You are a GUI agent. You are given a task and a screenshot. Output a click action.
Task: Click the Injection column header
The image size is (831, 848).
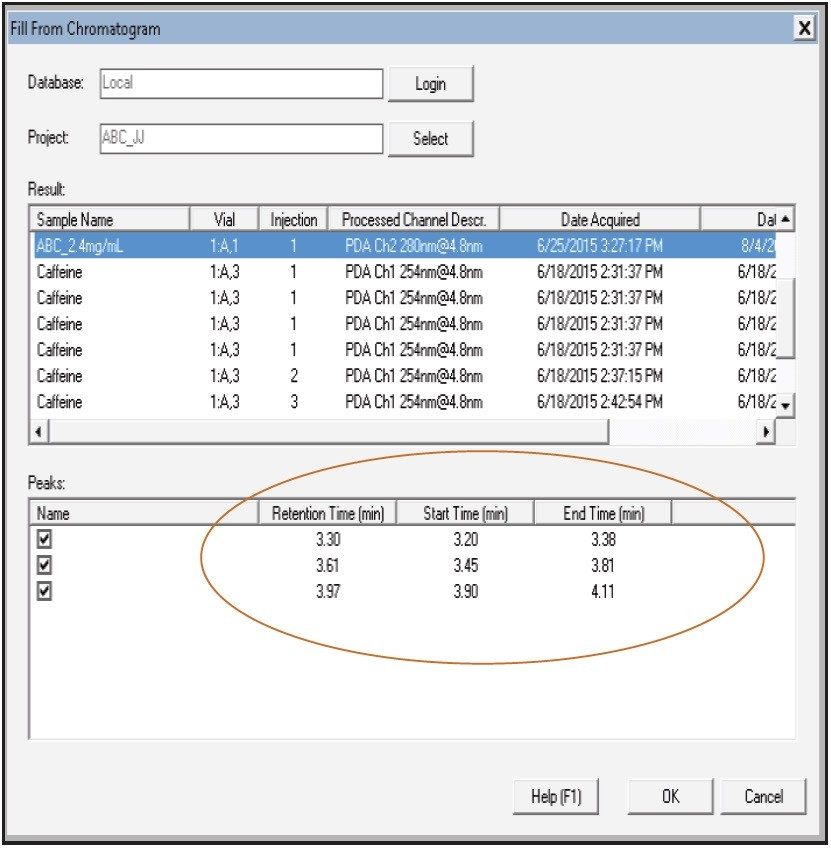coord(294,220)
